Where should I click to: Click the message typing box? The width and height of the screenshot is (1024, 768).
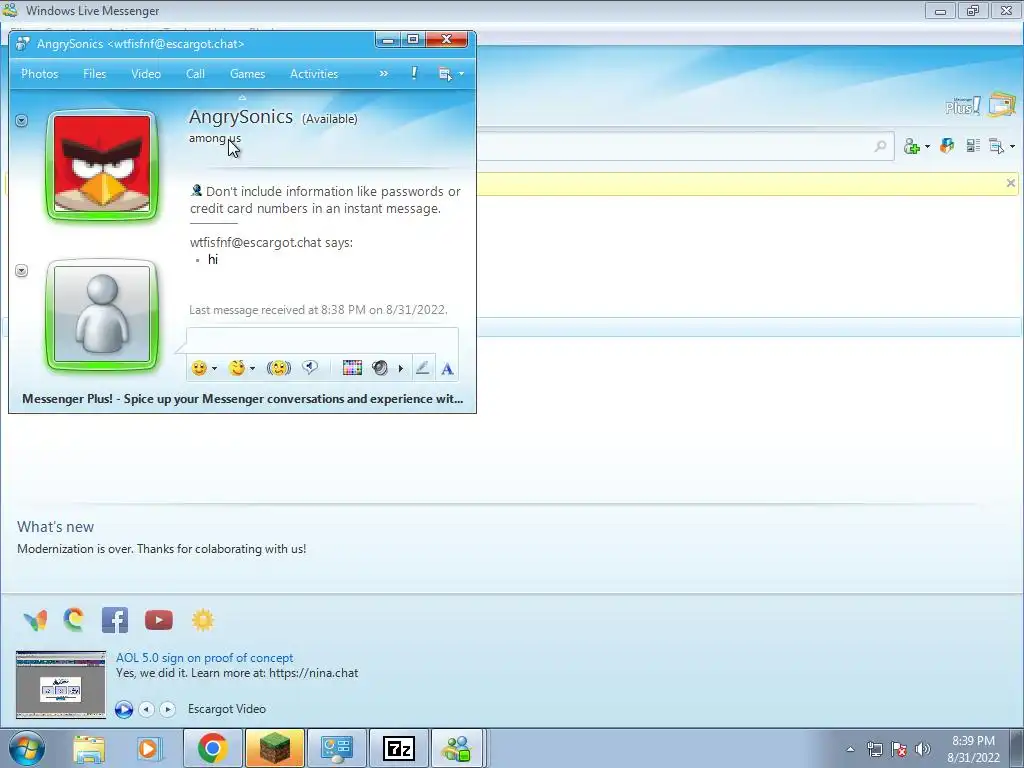323,341
